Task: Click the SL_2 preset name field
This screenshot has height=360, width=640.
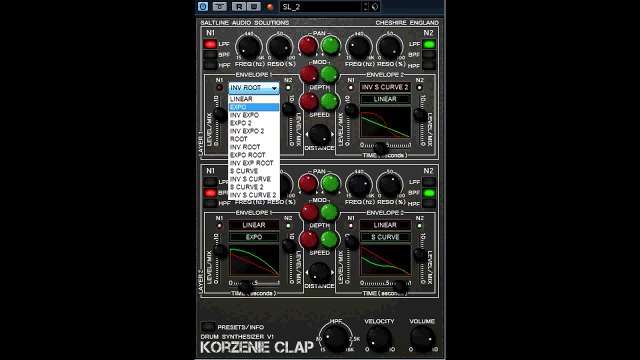Action: 321,7
